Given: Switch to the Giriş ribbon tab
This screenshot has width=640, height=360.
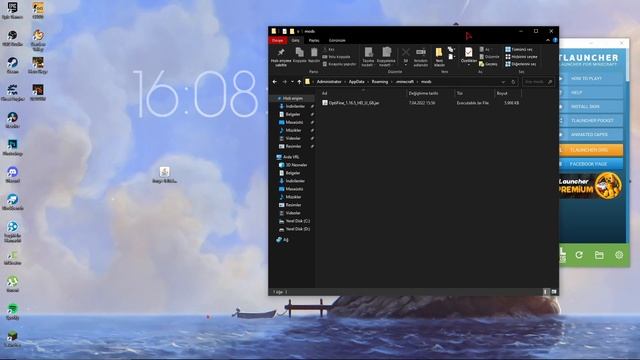Looking at the screenshot, I should point(295,40).
